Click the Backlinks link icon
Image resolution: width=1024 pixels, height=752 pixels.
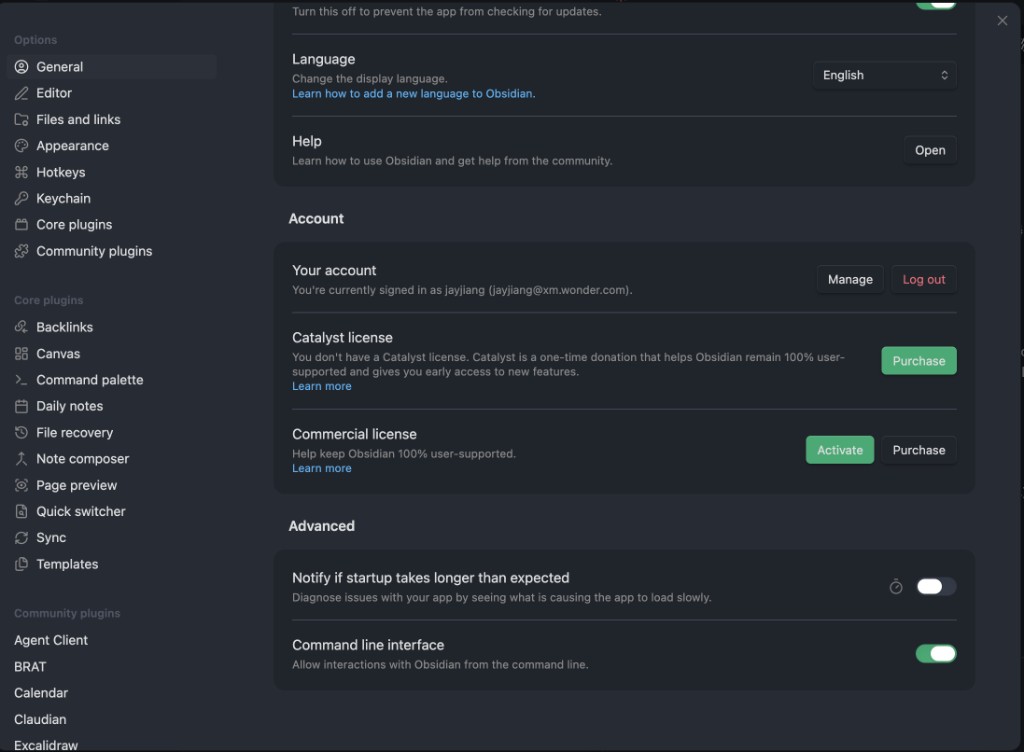point(22,327)
